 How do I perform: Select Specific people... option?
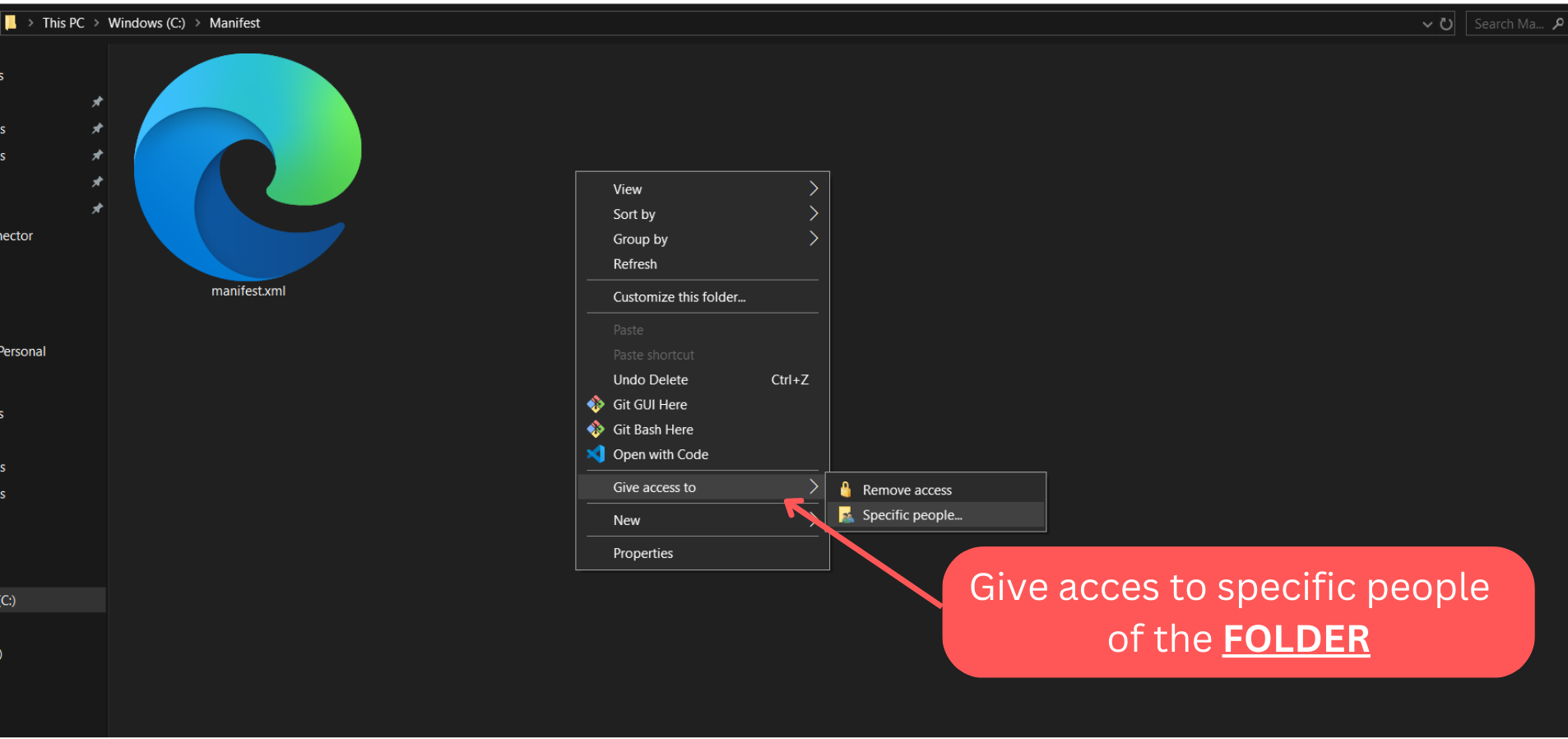click(935, 515)
